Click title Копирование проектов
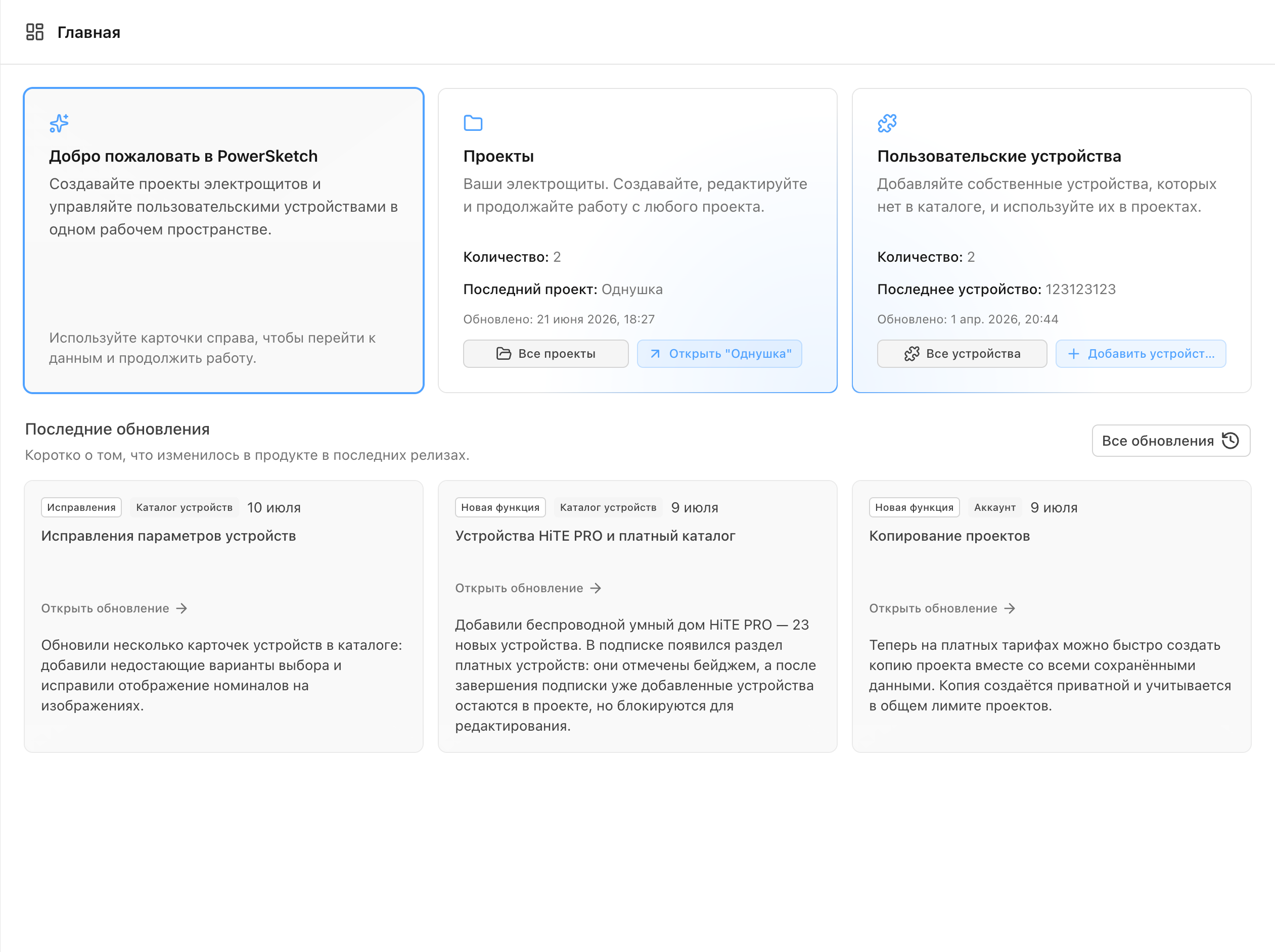The image size is (1275, 952). tap(949, 536)
